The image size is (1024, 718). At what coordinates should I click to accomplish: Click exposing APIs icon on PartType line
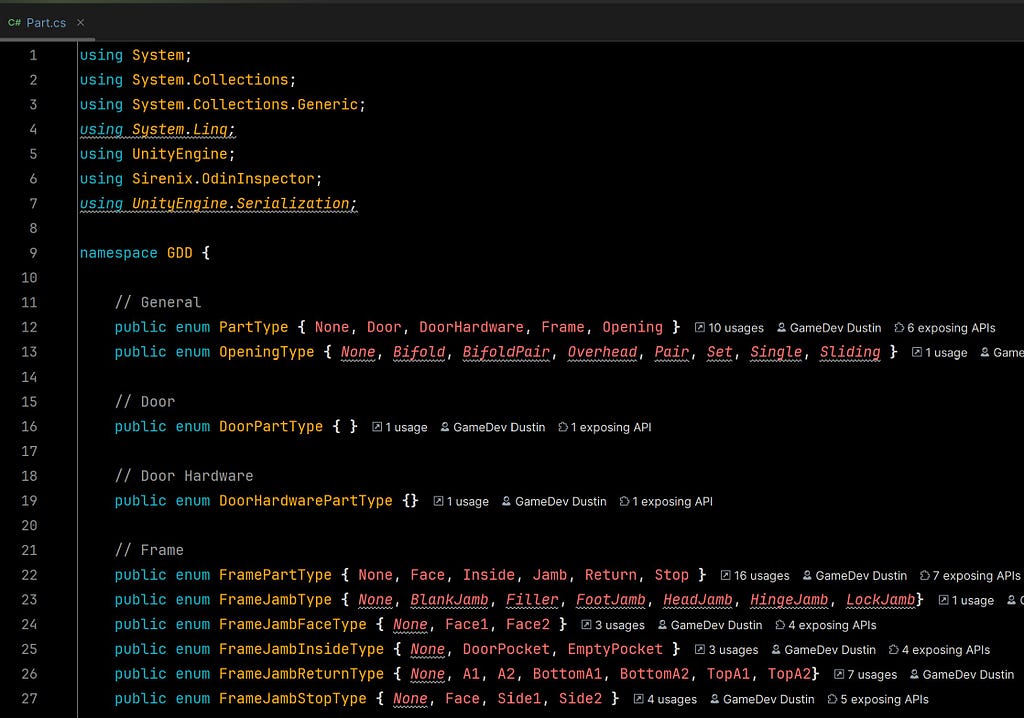click(899, 327)
